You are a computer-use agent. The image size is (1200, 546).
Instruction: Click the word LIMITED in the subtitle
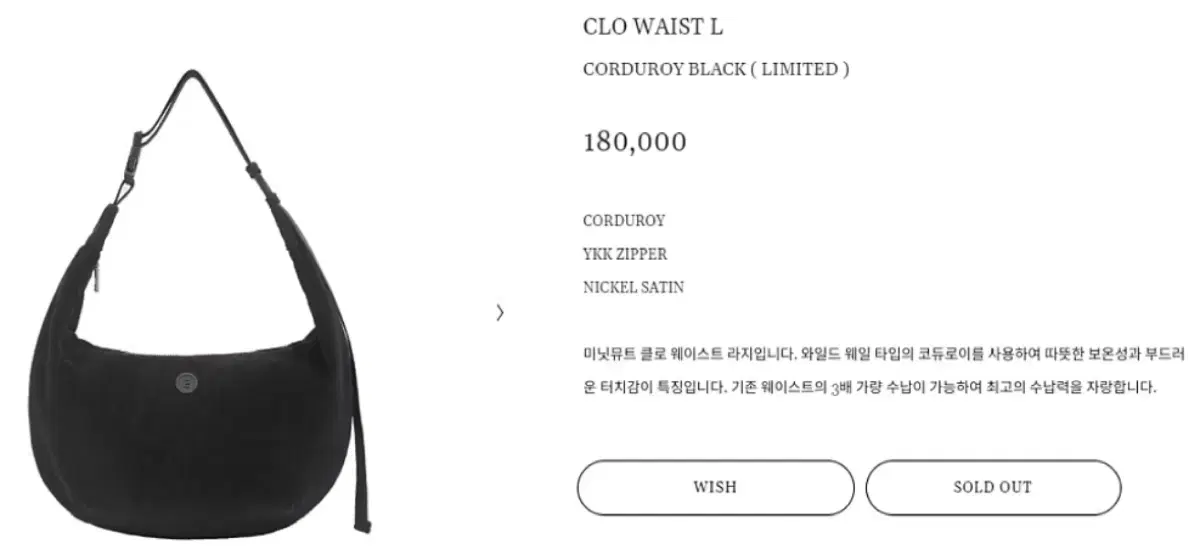click(x=799, y=69)
